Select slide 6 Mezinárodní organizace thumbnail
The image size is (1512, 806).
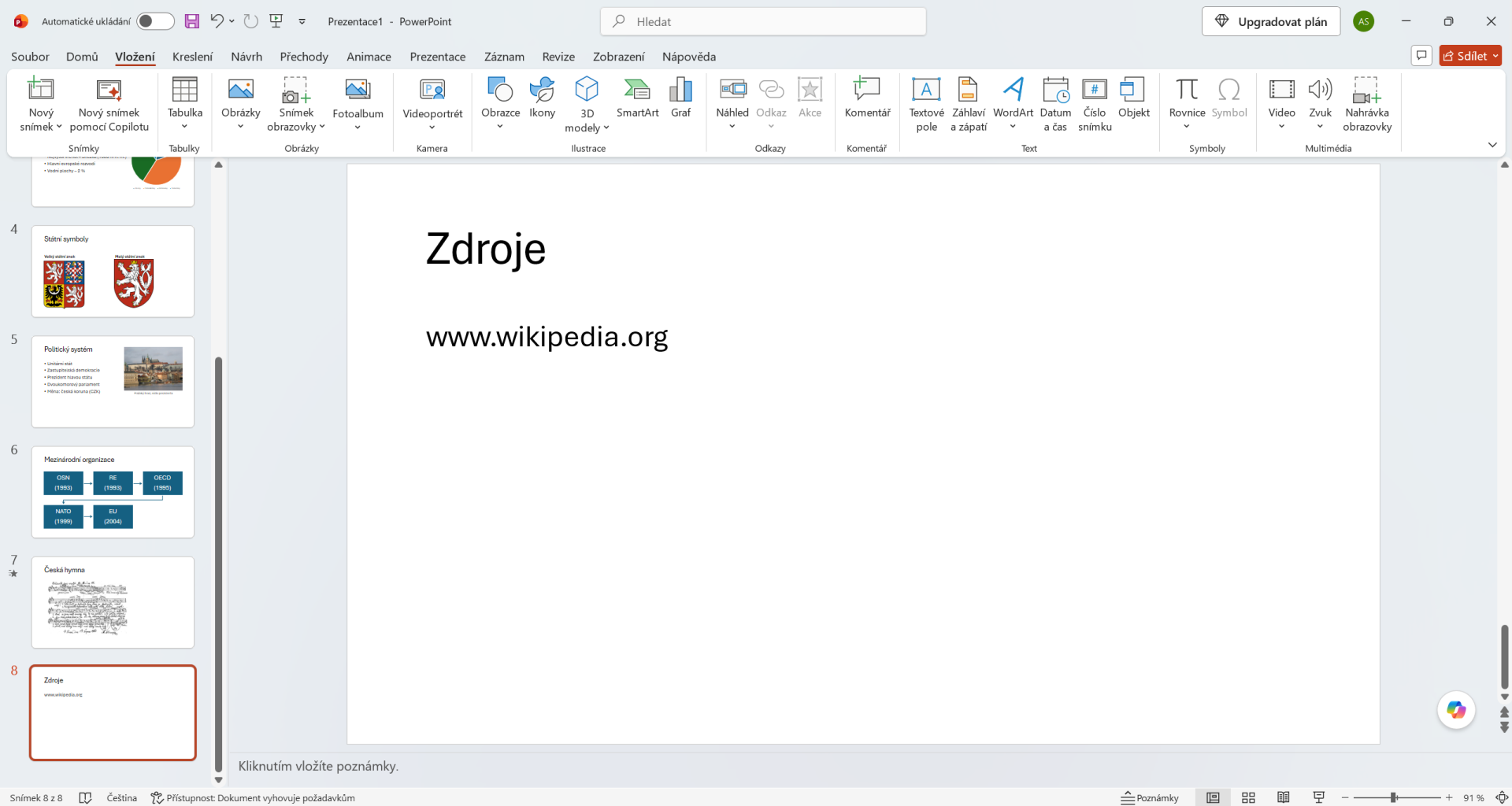(x=113, y=492)
